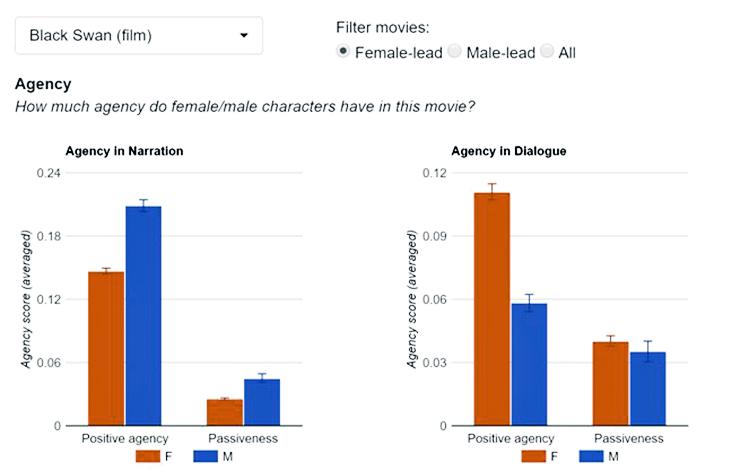Click Passiveness axis label in Dialogue chart
Screen dimensions: 740x471
tap(629, 438)
